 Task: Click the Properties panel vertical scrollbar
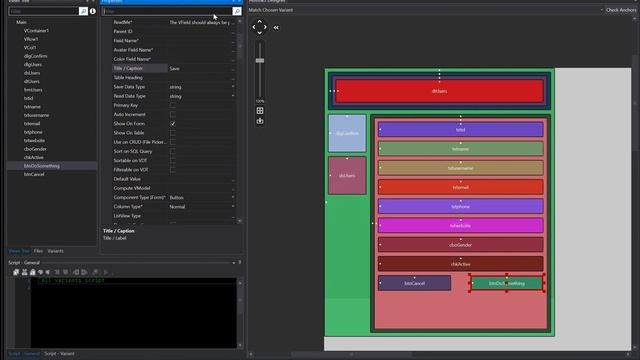pyautogui.click(x=240, y=121)
